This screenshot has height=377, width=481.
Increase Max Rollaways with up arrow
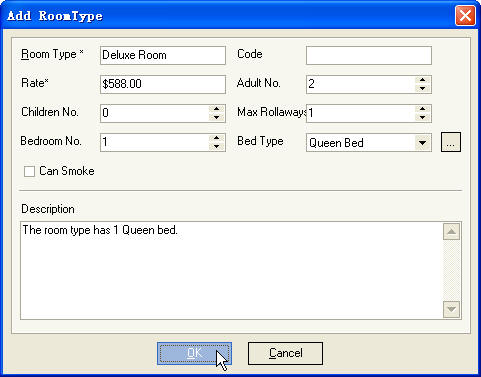[422, 109]
